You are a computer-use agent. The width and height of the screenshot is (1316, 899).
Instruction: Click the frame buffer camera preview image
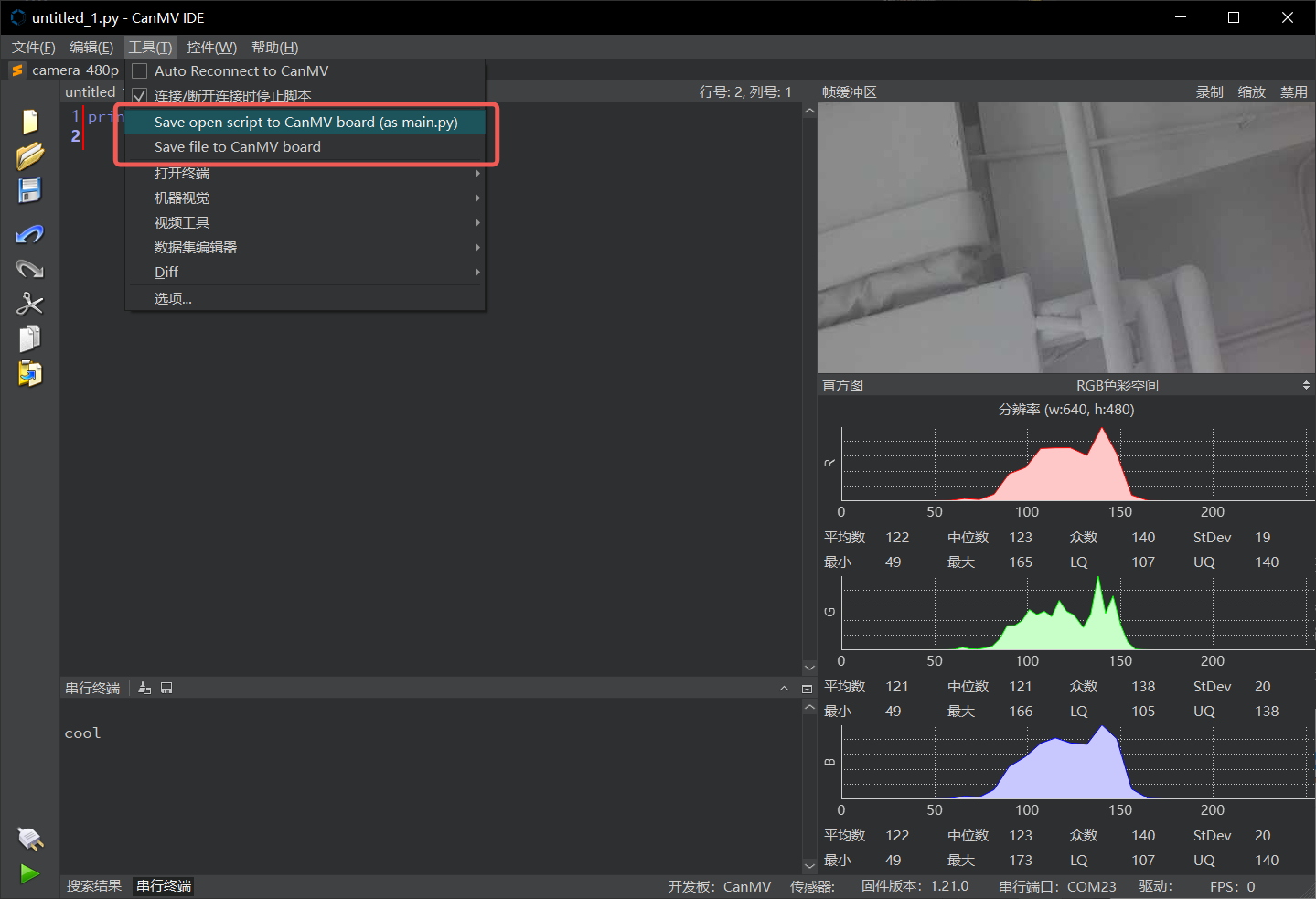click(x=1065, y=238)
